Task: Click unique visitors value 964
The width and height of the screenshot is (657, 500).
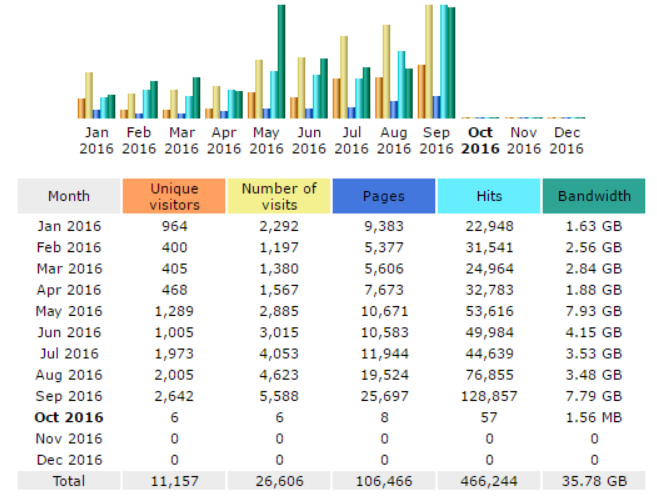Action: pyautogui.click(x=174, y=226)
